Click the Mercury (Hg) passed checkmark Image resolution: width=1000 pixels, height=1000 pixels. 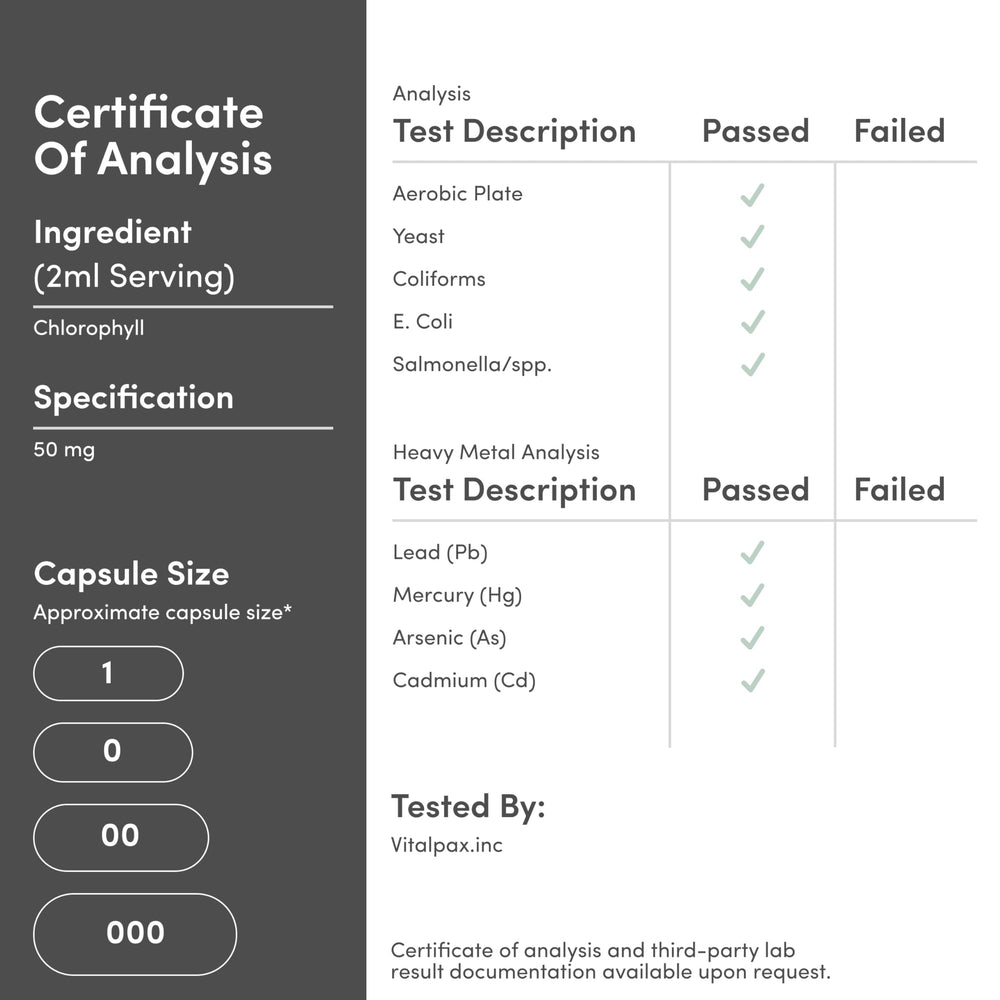(752, 595)
